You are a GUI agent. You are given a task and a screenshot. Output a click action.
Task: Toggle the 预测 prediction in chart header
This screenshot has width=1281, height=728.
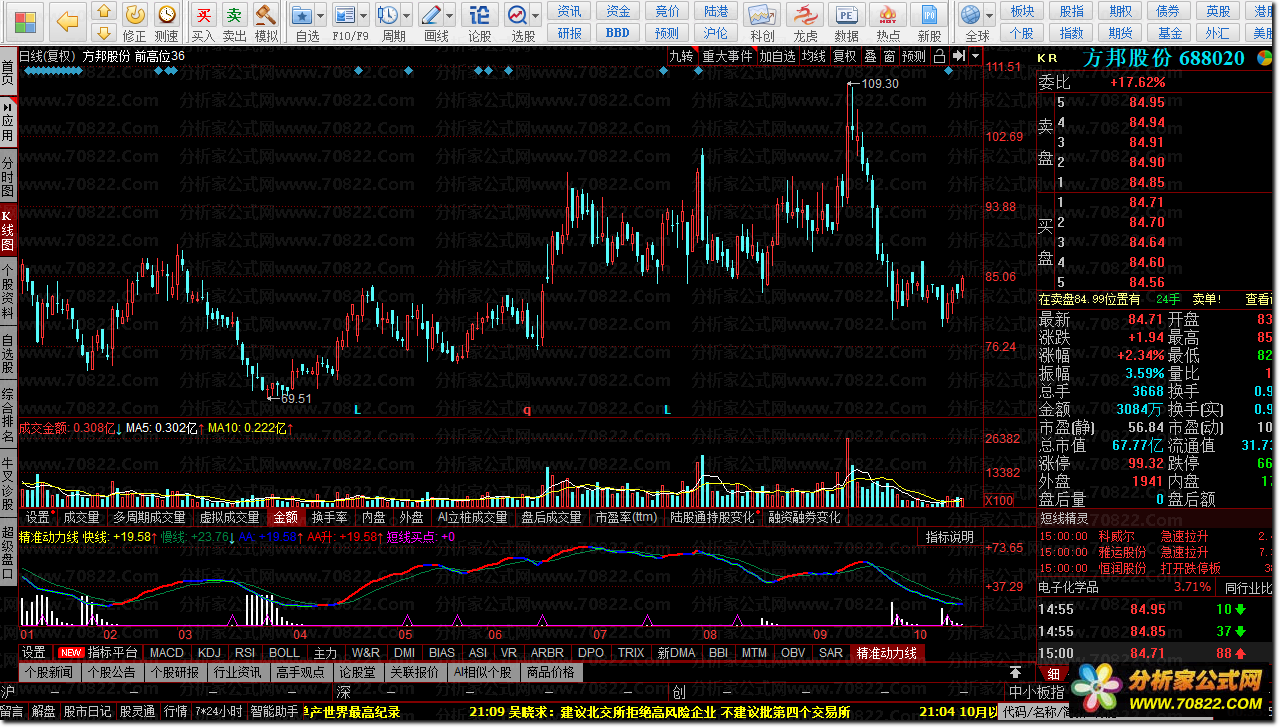914,56
